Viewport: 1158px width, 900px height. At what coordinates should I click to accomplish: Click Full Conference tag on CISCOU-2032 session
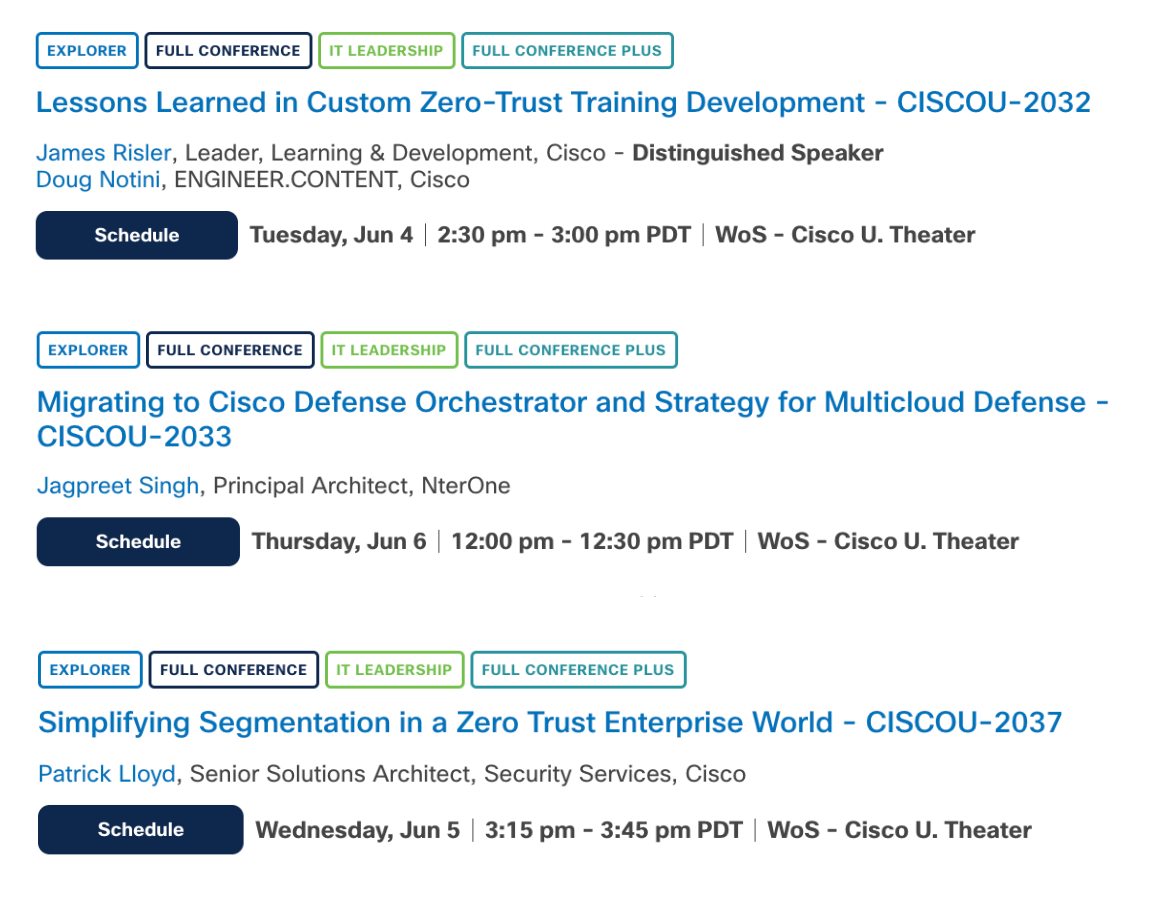pos(228,51)
